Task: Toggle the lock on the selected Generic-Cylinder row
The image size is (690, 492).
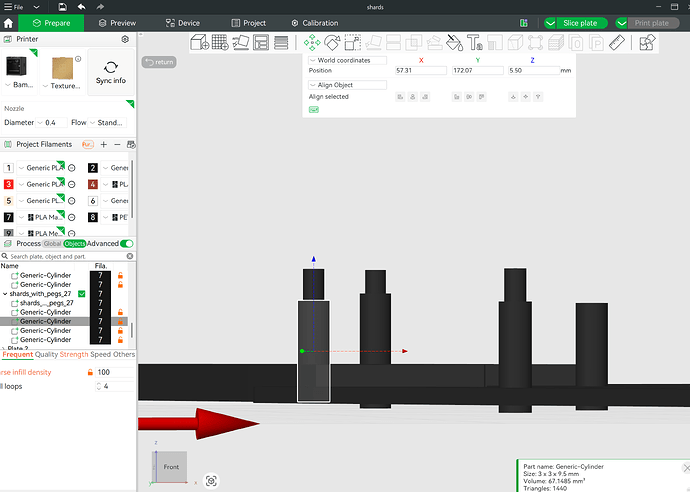Action: pos(120,321)
